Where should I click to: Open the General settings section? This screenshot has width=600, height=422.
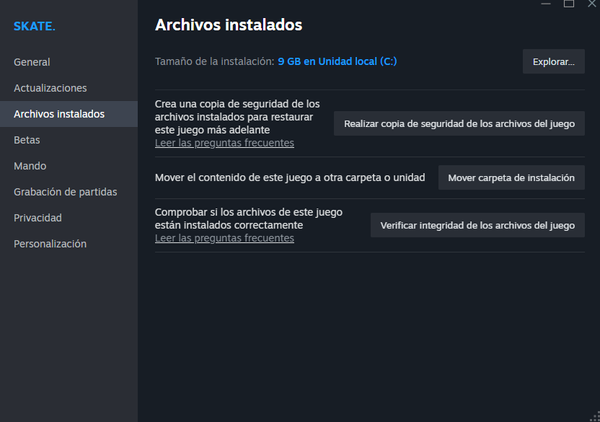coord(32,62)
